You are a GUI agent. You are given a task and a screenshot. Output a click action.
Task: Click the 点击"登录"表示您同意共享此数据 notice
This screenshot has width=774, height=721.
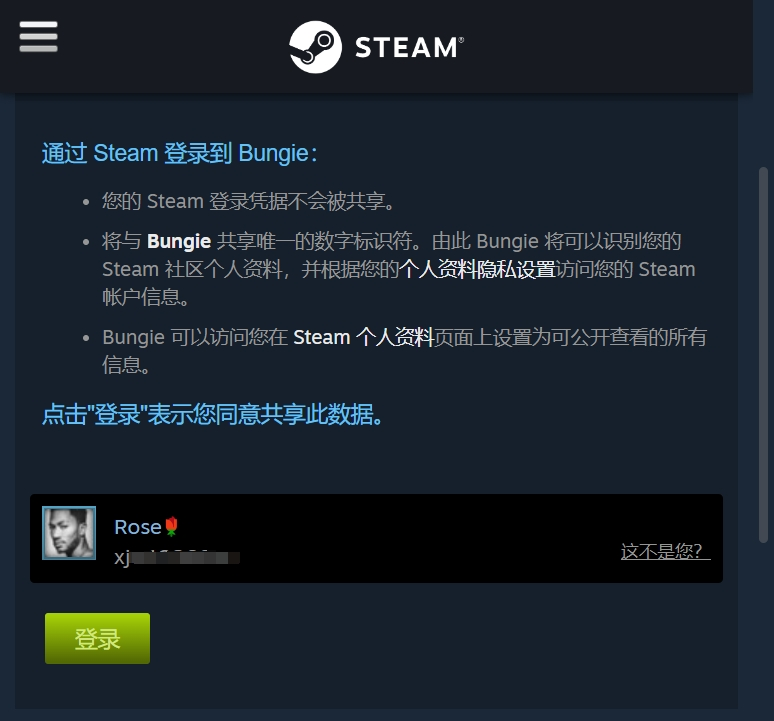[213, 414]
